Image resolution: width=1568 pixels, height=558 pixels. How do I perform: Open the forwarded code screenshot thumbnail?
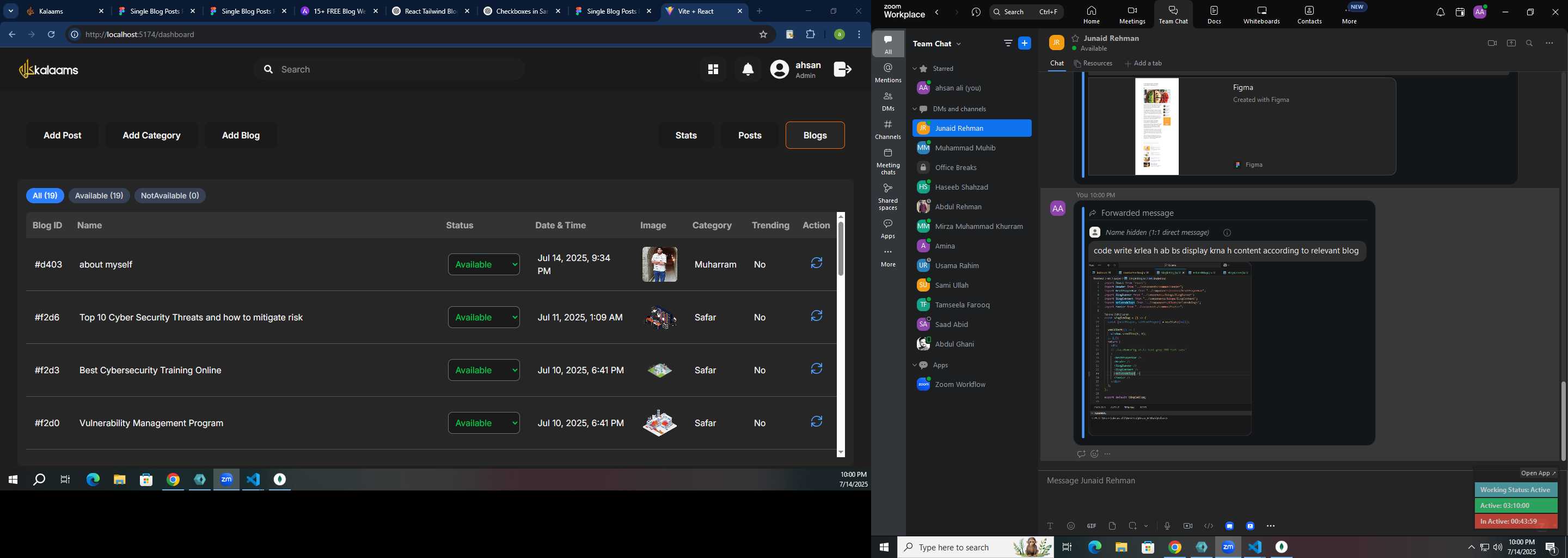click(x=1170, y=349)
